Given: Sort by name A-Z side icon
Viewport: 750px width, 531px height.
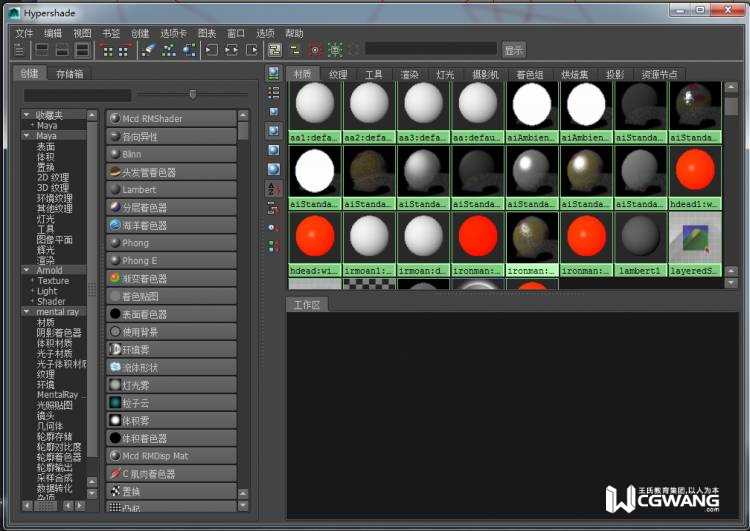Looking at the screenshot, I should 274,188.
